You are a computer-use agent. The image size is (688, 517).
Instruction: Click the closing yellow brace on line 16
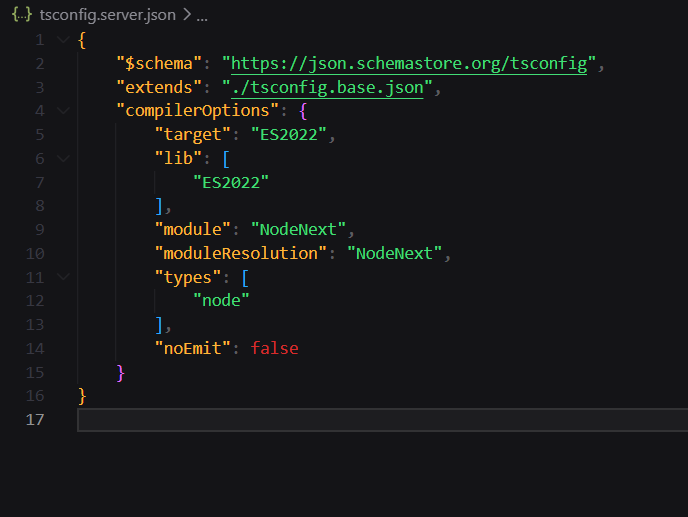point(82,396)
